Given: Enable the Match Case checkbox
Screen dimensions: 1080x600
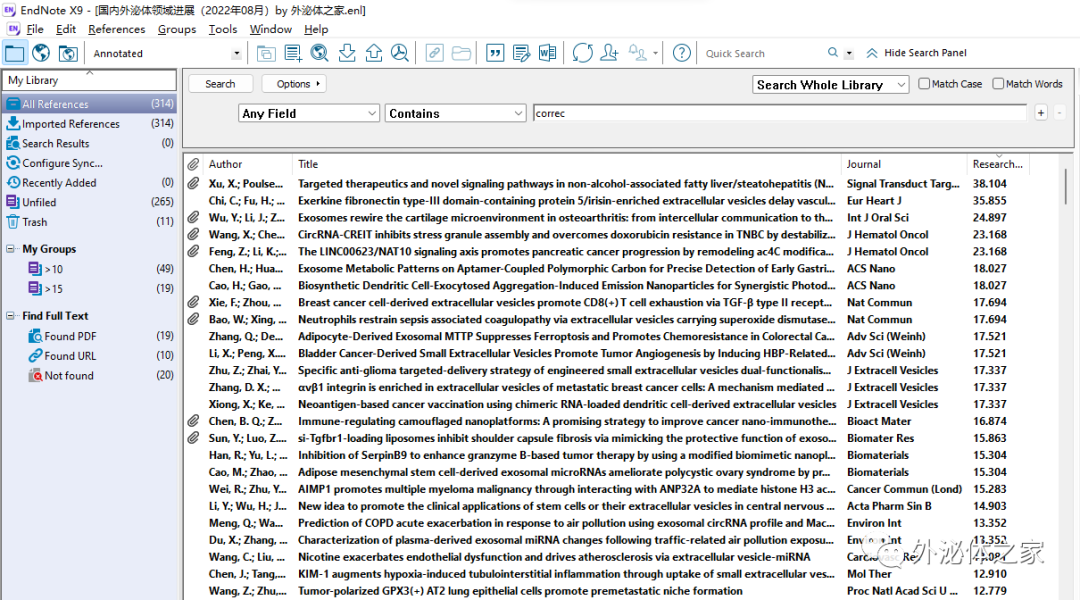Looking at the screenshot, I should [x=924, y=83].
